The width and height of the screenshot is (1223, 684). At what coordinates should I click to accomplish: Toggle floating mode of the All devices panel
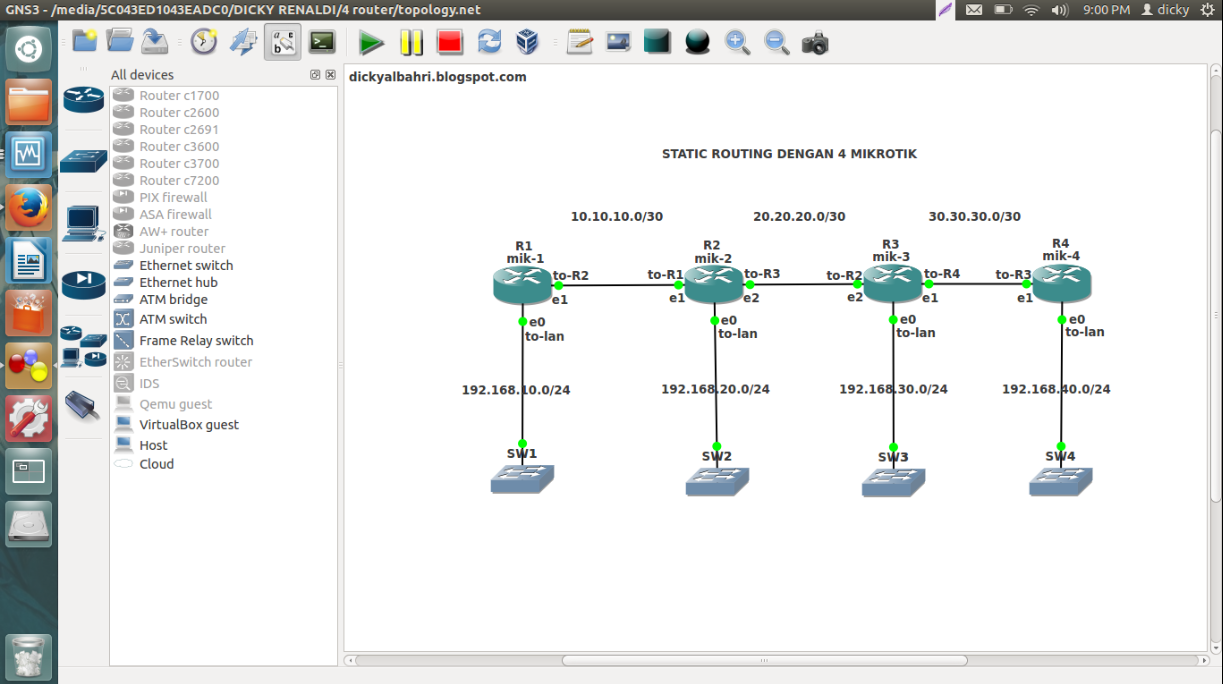point(314,74)
